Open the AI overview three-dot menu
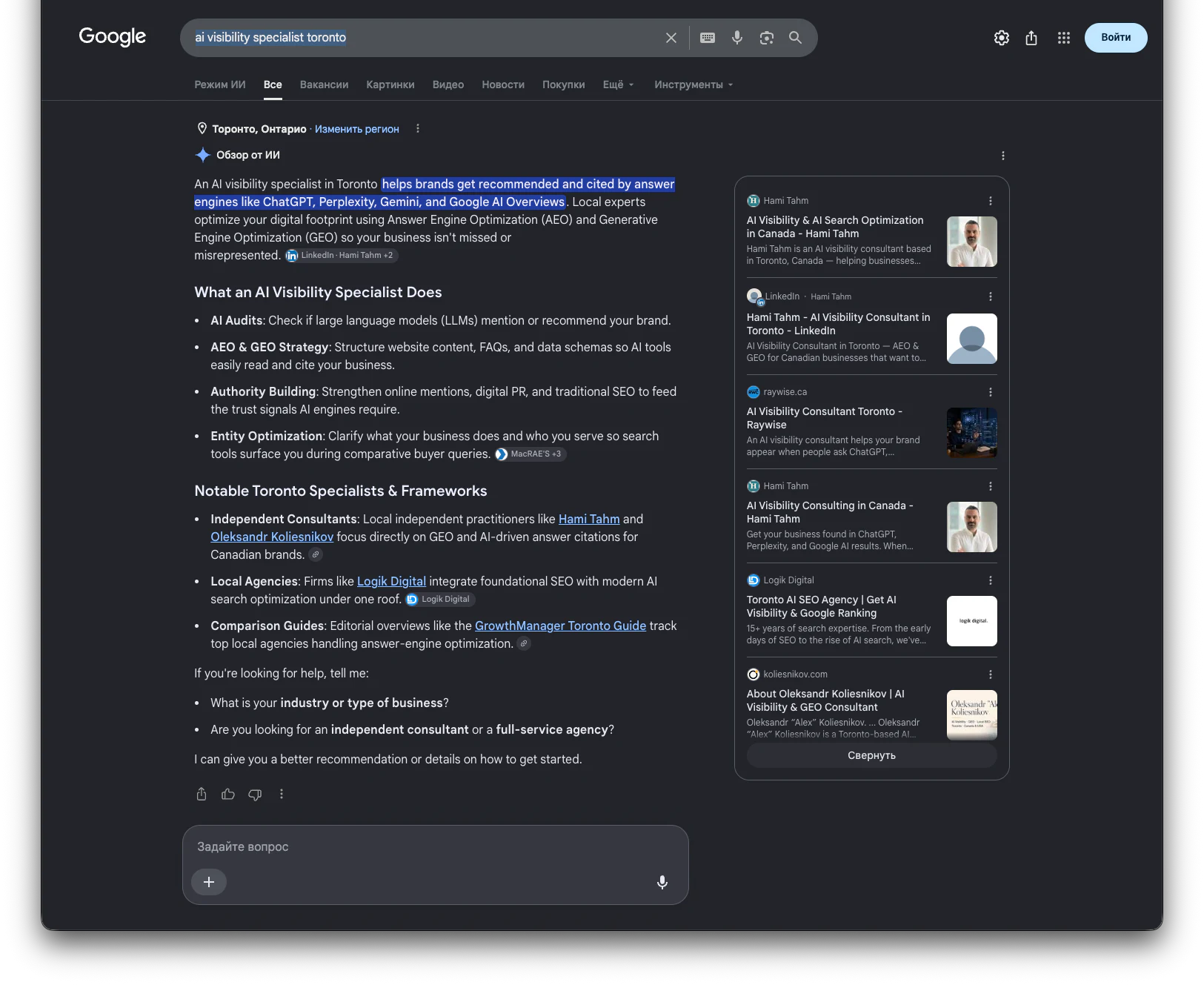The image size is (1204, 985). click(1003, 156)
